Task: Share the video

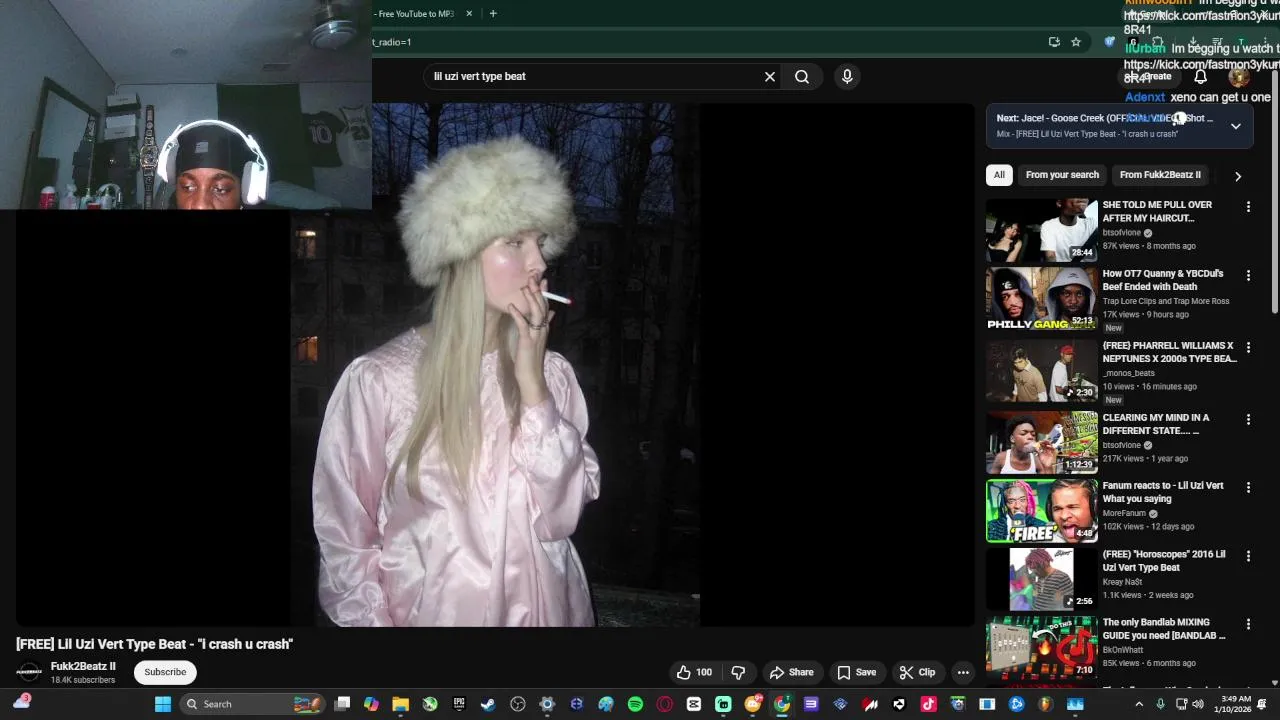Action: coord(791,673)
